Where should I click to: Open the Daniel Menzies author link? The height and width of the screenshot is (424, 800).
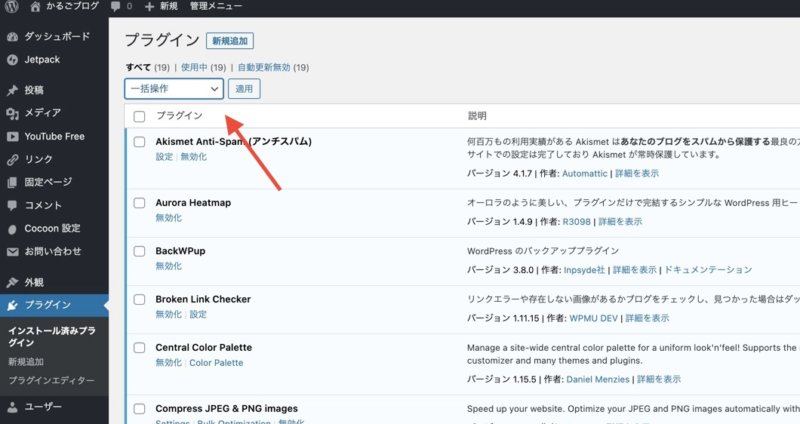pos(597,380)
